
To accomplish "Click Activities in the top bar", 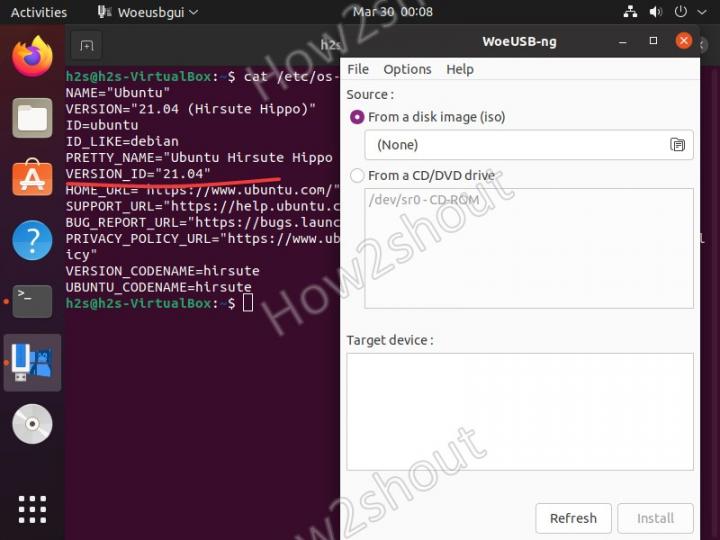I will tap(39, 12).
